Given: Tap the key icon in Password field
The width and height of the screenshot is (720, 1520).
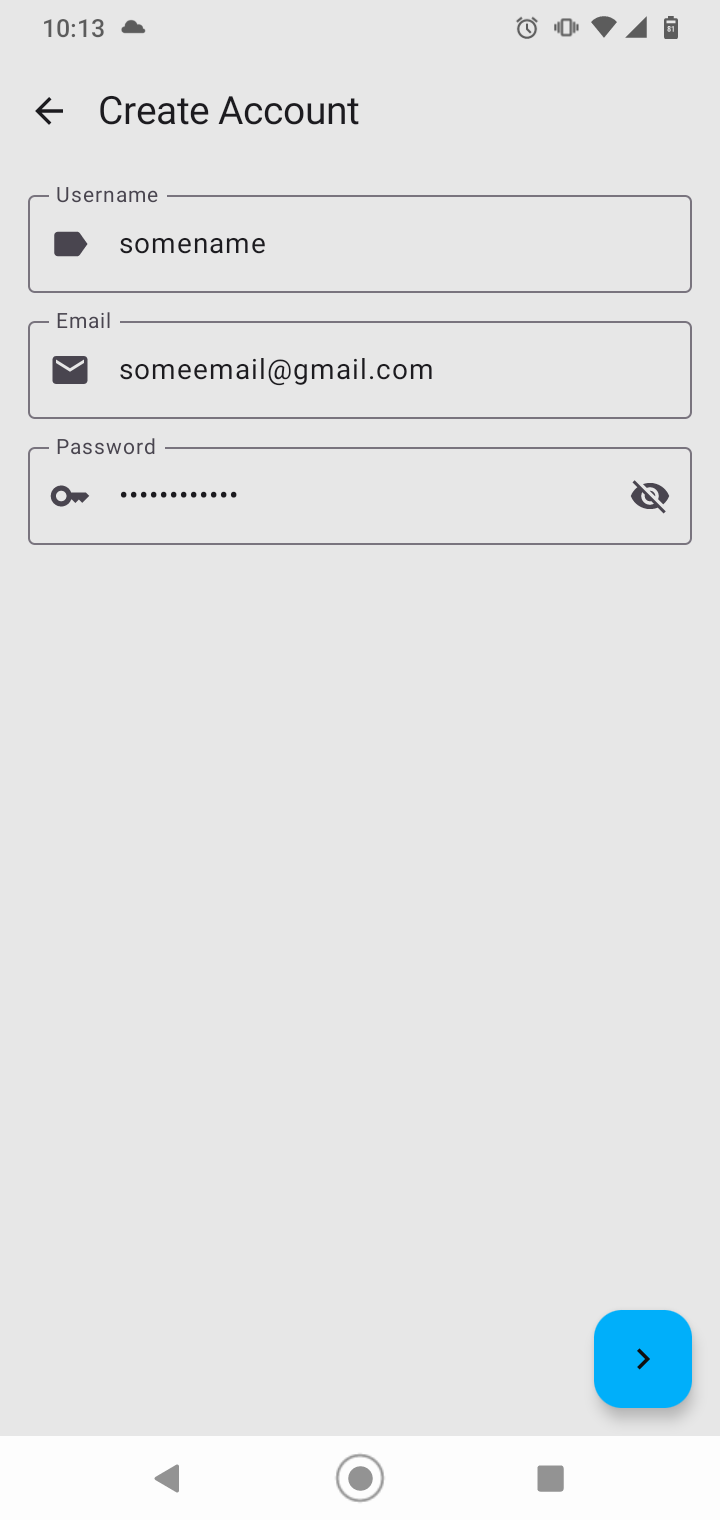Looking at the screenshot, I should [70, 496].
